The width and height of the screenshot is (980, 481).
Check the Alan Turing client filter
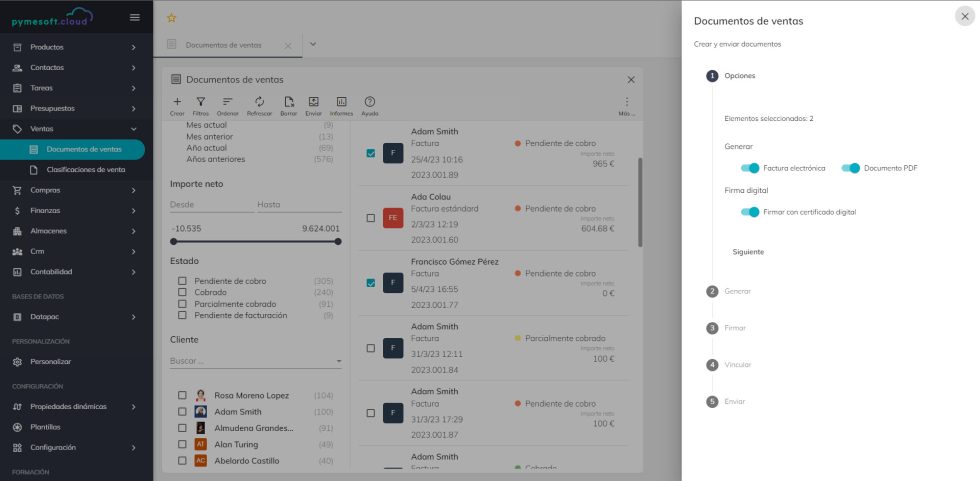point(182,444)
